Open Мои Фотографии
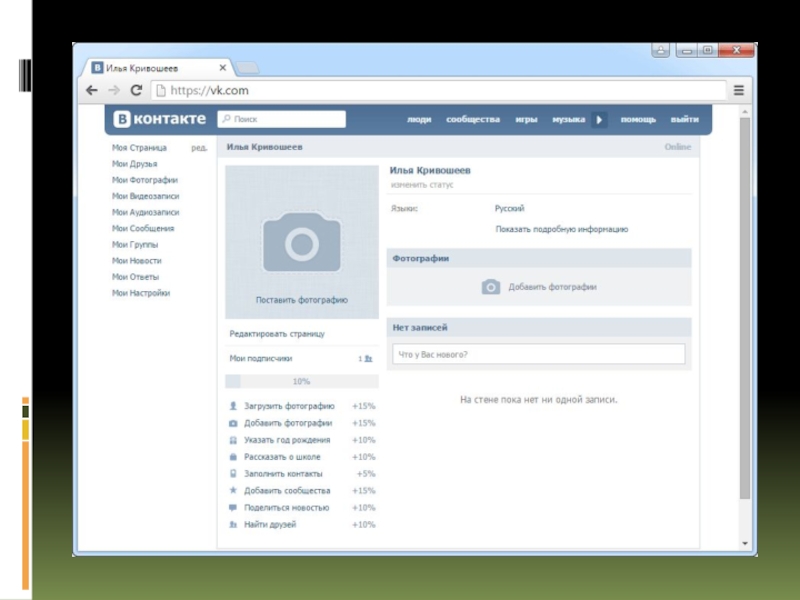The image size is (800, 600). (x=145, y=180)
